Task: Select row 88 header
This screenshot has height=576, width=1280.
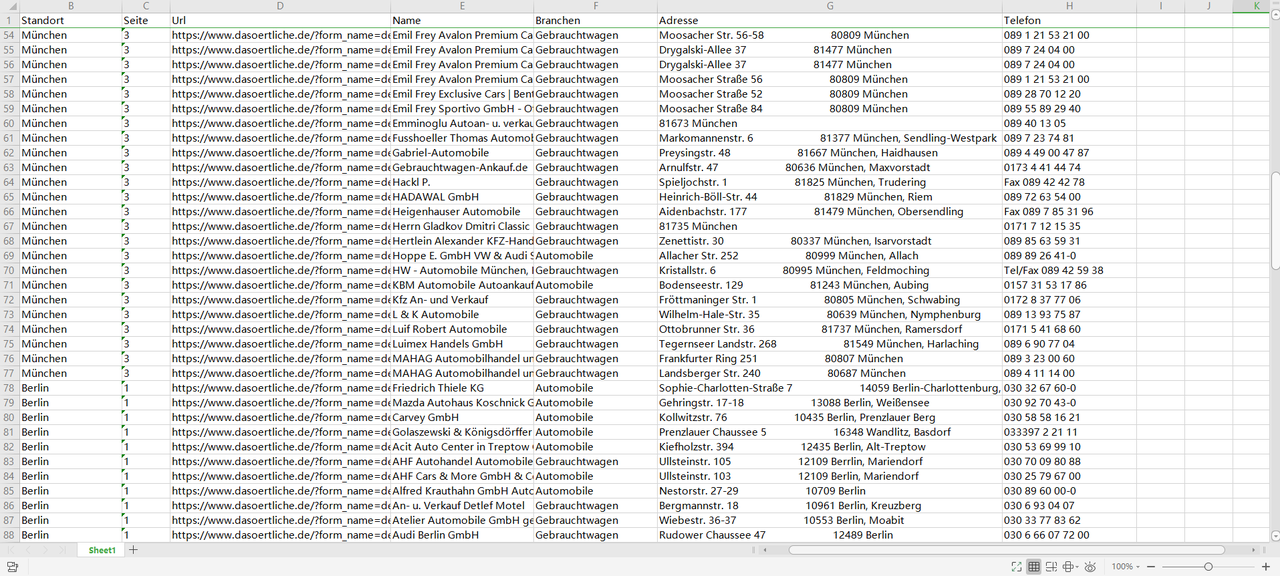Action: coord(9,535)
